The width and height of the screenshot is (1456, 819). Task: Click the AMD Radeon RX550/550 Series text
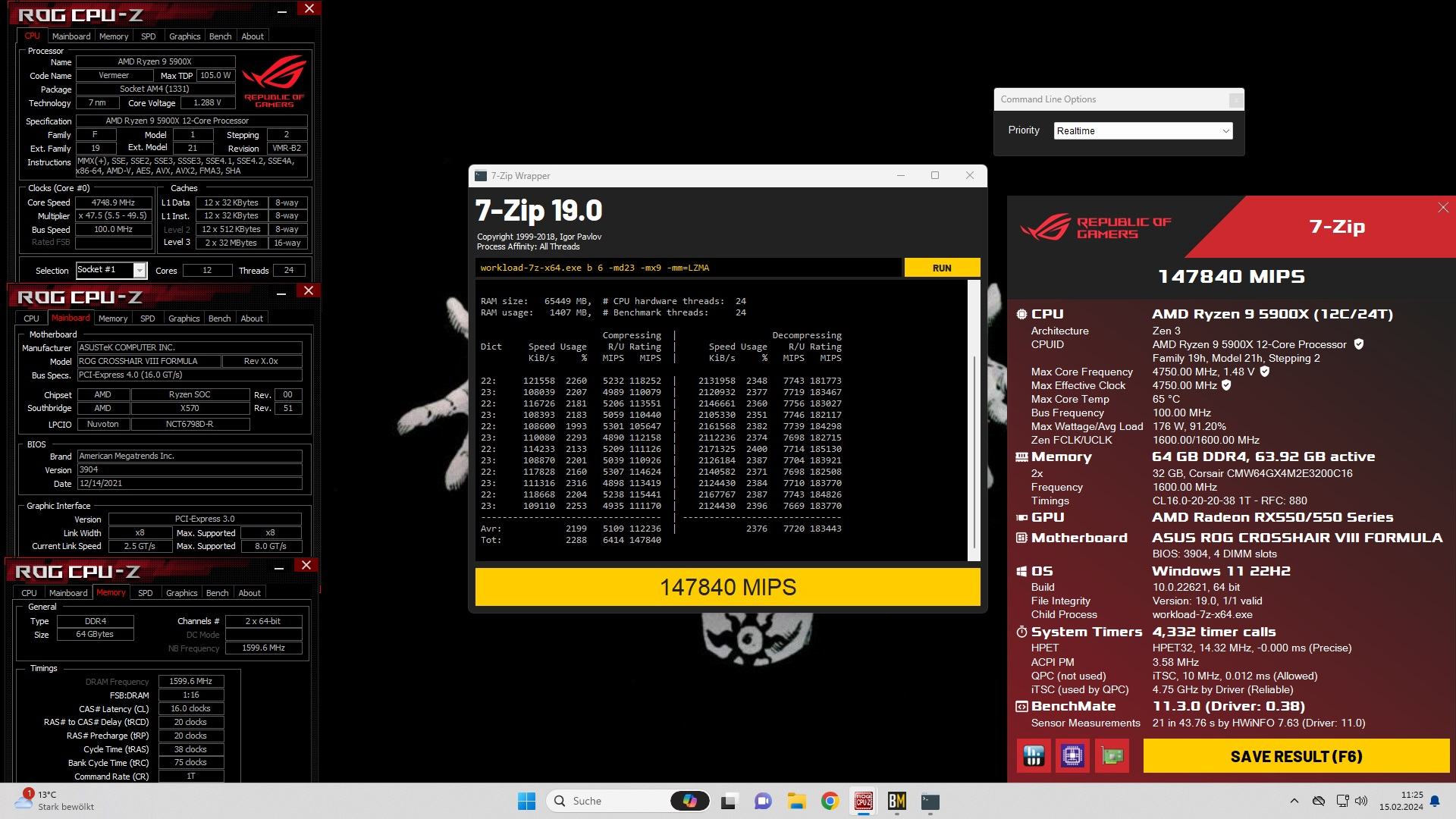(x=1272, y=517)
